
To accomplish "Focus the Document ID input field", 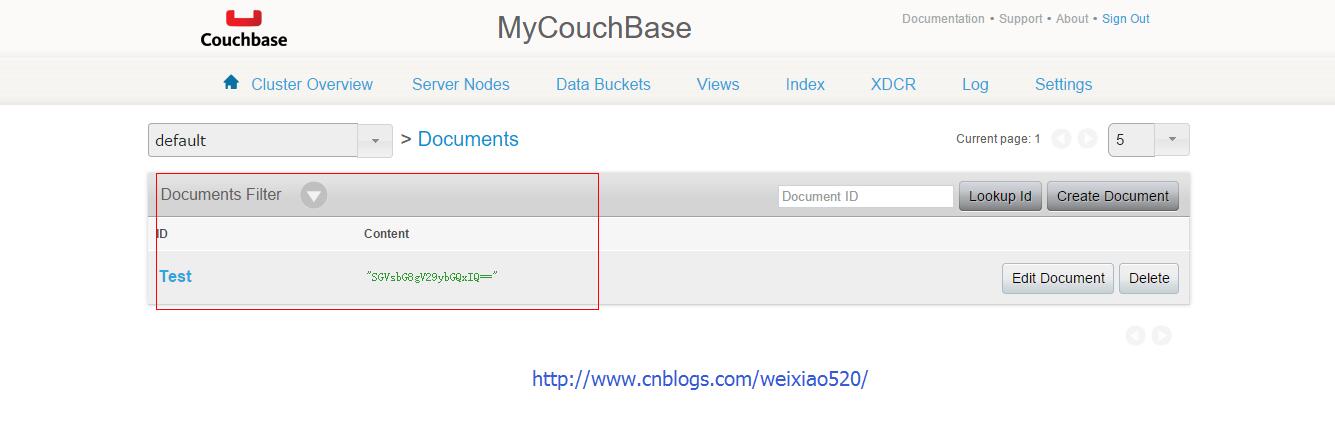I will (866, 196).
